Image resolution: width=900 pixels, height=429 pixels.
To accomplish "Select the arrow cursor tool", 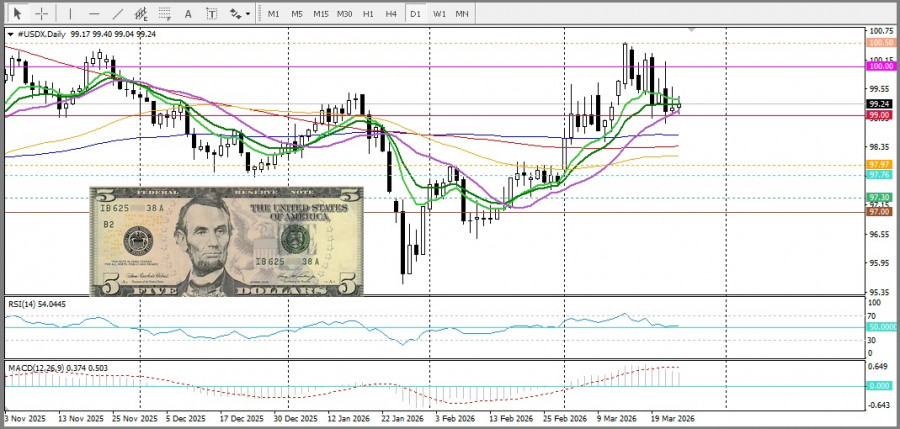I will point(17,14).
